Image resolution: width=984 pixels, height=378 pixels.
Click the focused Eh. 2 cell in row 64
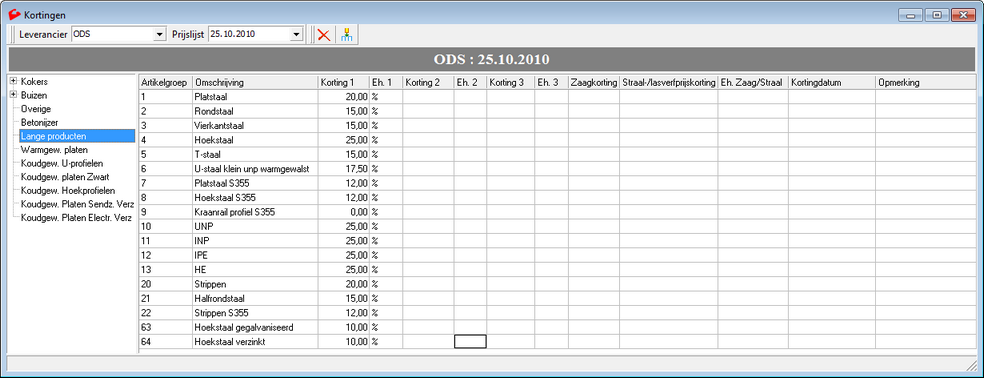[470, 342]
